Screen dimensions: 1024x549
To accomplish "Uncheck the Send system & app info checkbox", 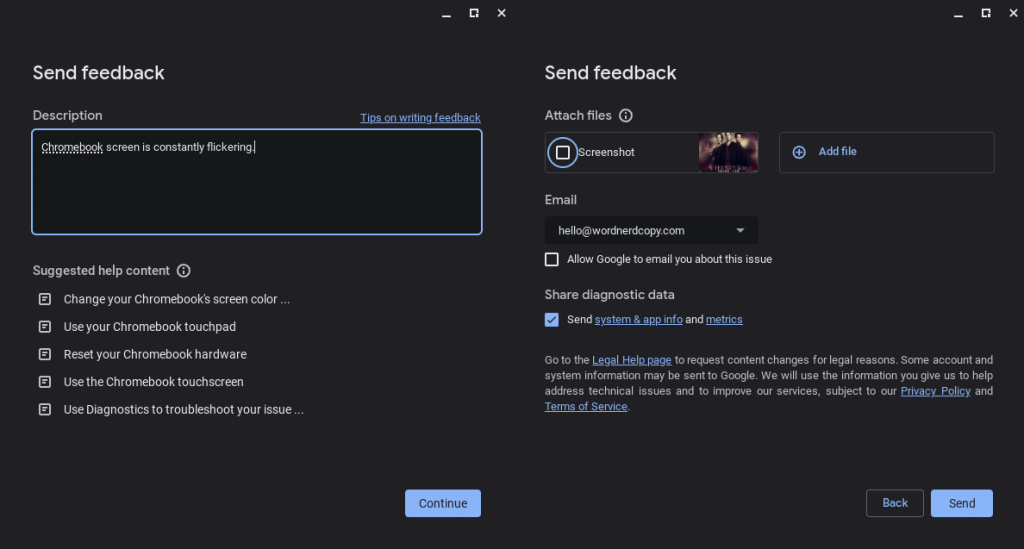I will tap(552, 320).
